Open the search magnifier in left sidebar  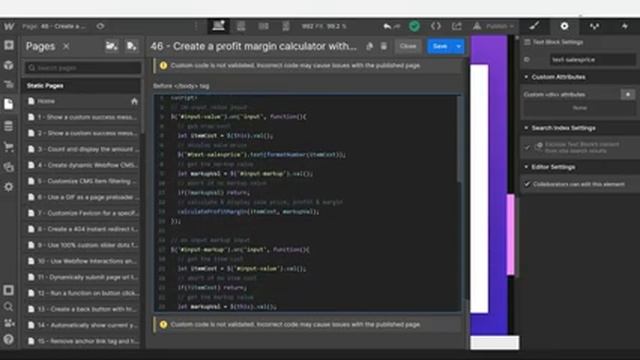9,307
